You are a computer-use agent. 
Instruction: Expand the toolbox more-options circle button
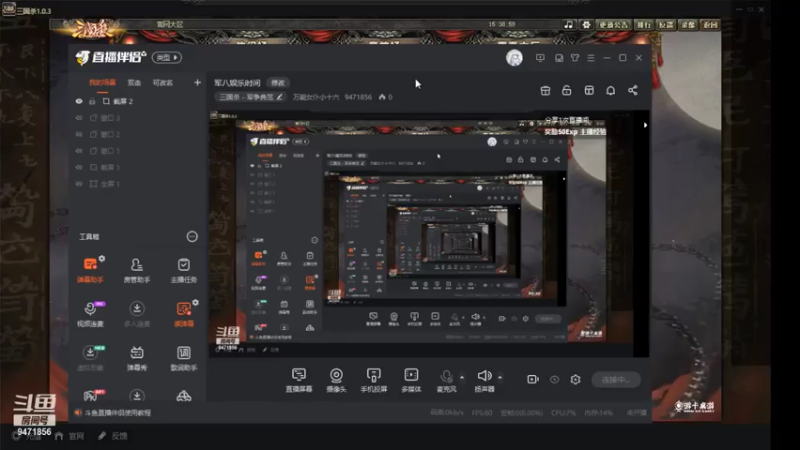coord(192,236)
